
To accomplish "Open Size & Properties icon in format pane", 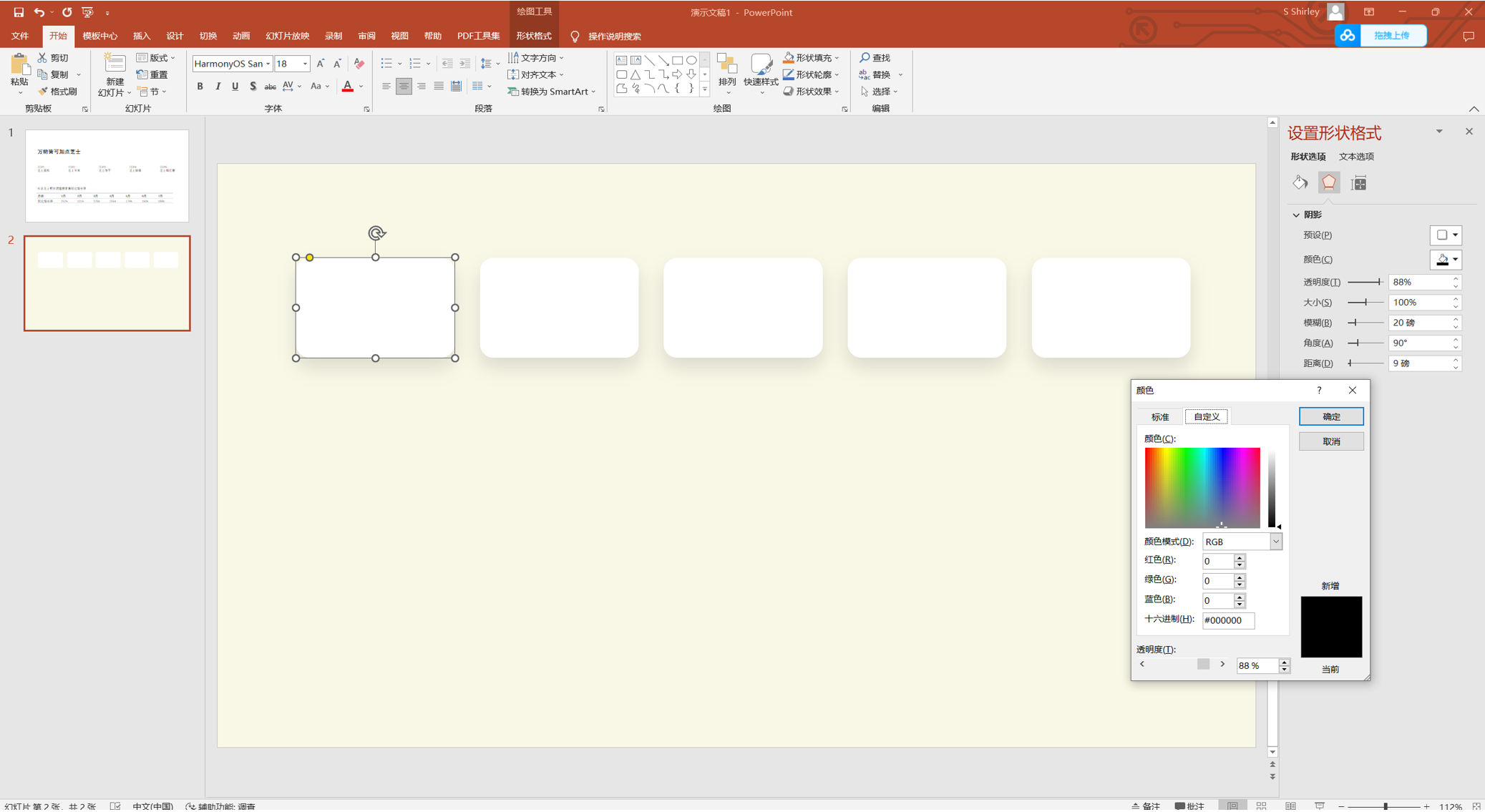I will (x=1358, y=183).
